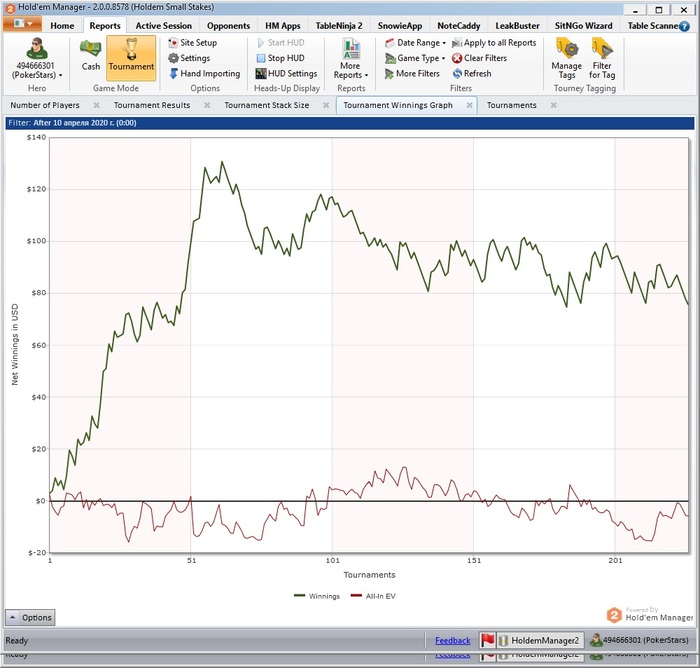Refresh the report

472,74
